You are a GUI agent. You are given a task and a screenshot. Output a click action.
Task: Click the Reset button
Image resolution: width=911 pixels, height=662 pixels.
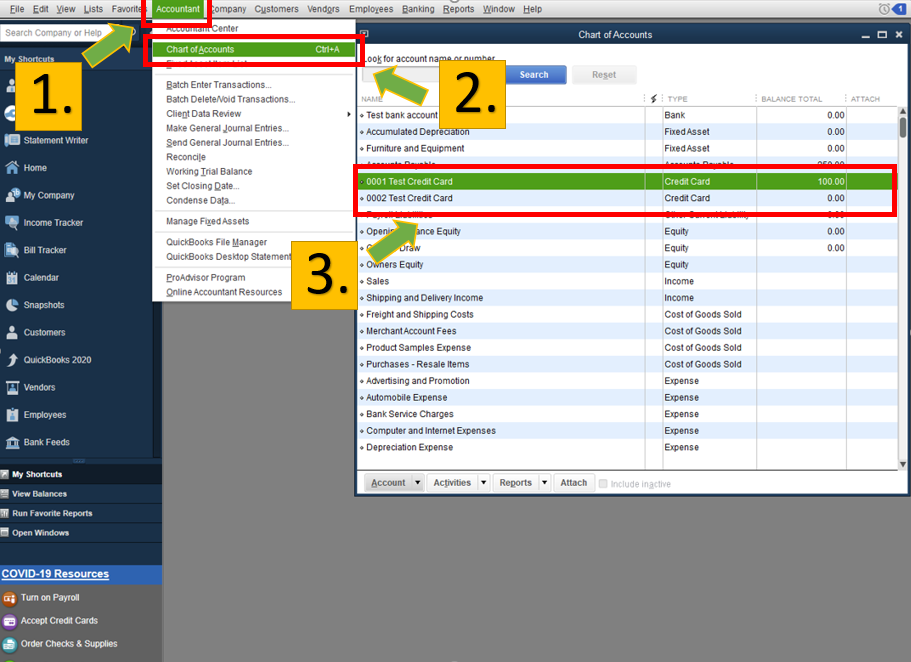pyautogui.click(x=604, y=74)
